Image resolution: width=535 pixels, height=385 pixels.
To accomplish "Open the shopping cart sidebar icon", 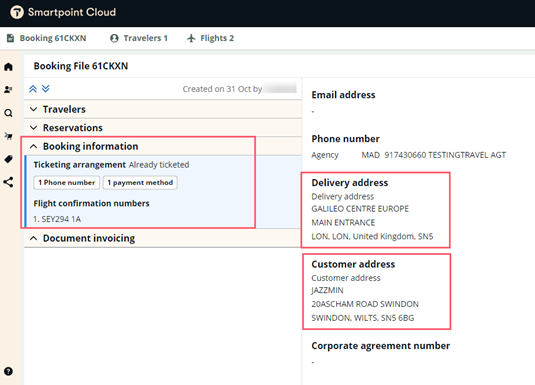I will tap(9, 136).
